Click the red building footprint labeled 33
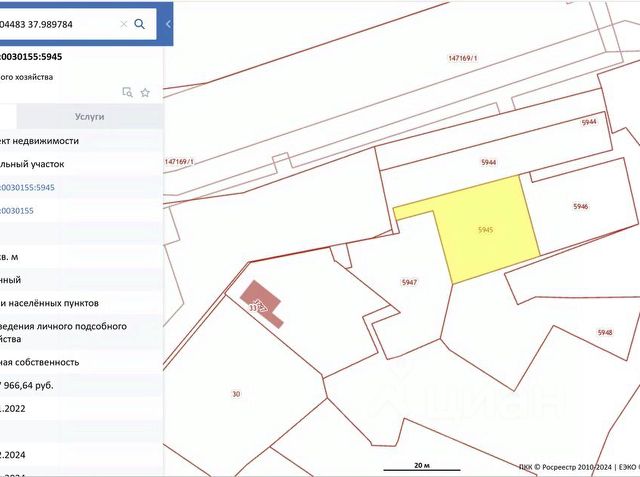The image size is (640, 477). (261, 303)
